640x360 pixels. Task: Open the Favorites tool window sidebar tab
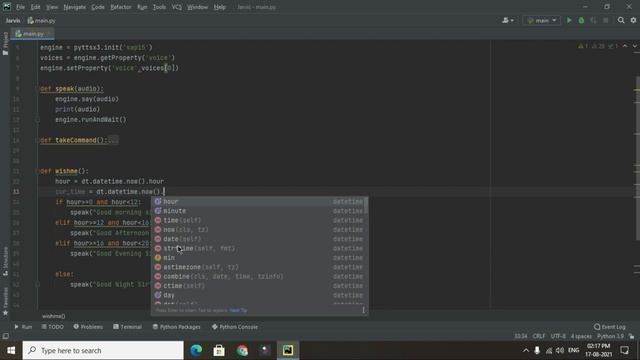click(5, 301)
